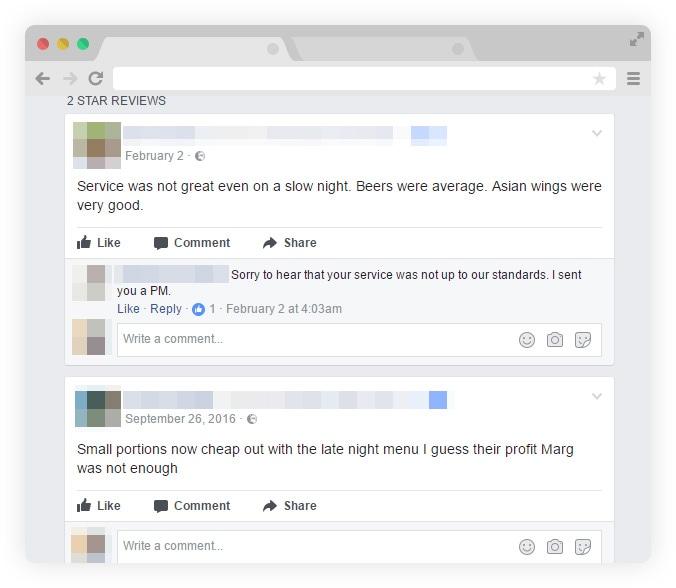Click the blue like reaction count icon
Screen dimensions: 676x588
(x=198, y=309)
